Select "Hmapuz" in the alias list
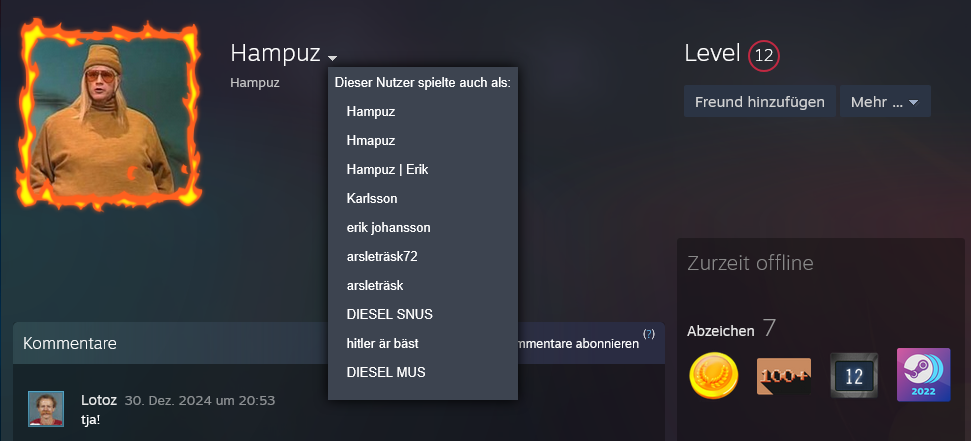Viewport: 971px width, 441px height. (371, 141)
